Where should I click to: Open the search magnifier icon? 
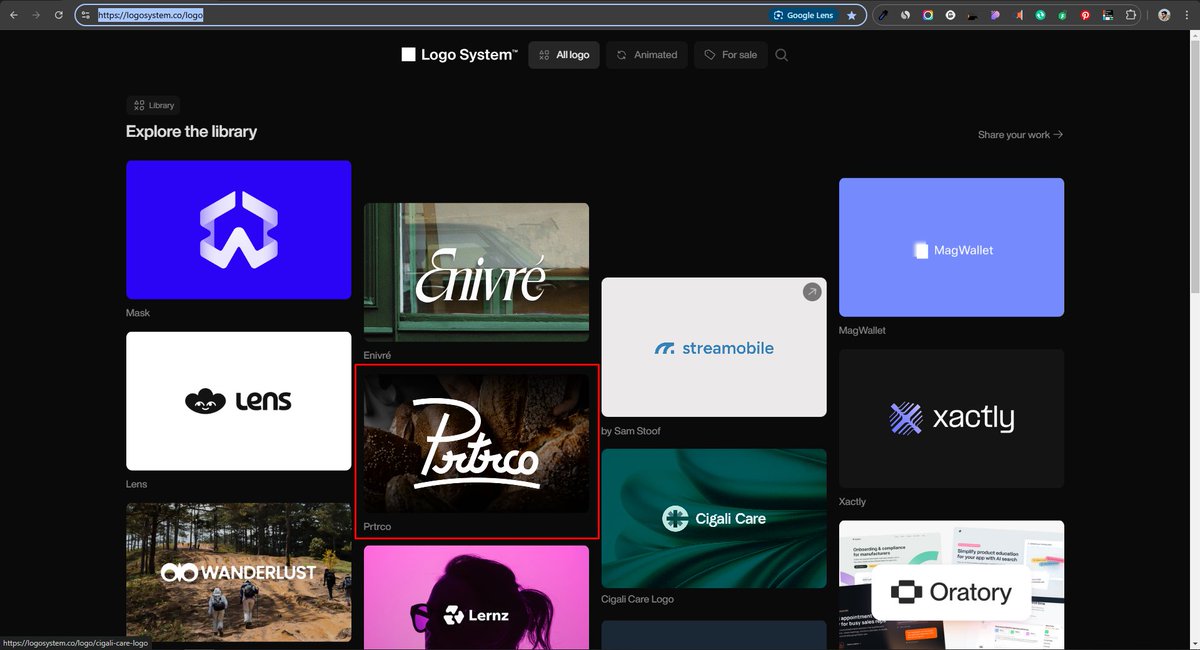782,55
